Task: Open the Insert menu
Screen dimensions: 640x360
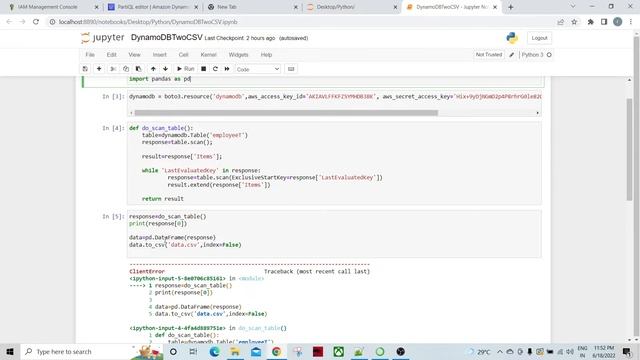Action: tap(160, 55)
